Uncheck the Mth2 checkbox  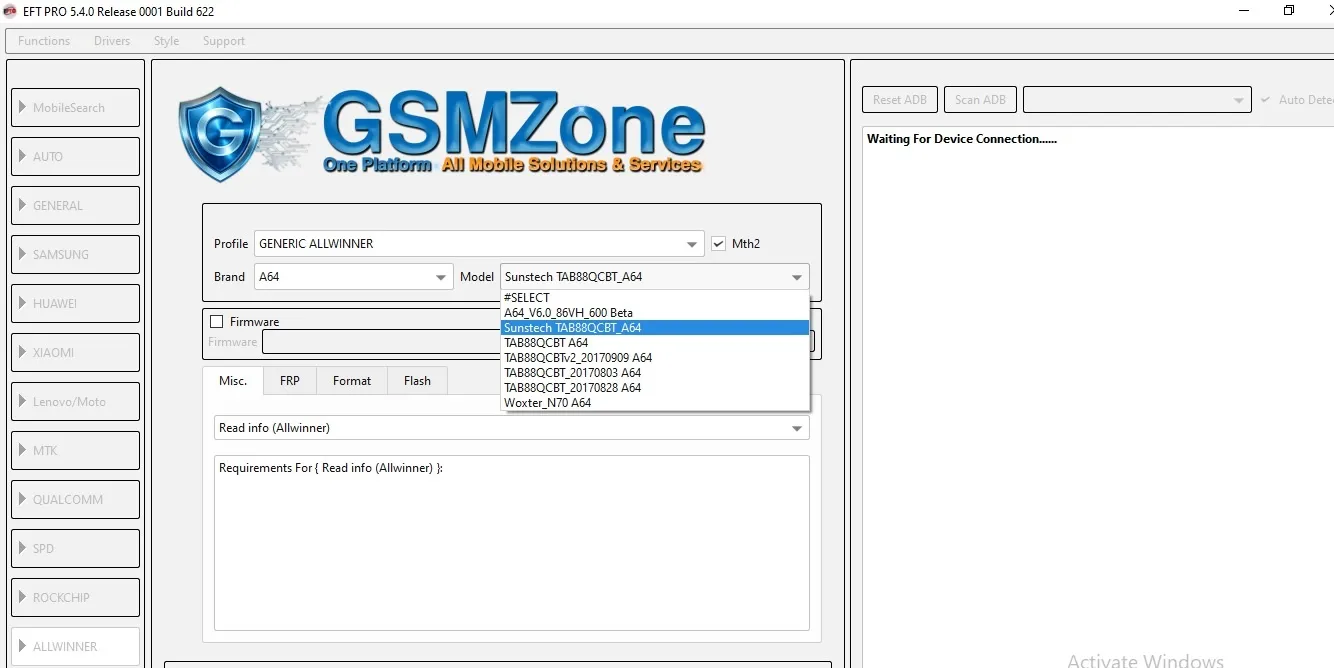coord(718,244)
